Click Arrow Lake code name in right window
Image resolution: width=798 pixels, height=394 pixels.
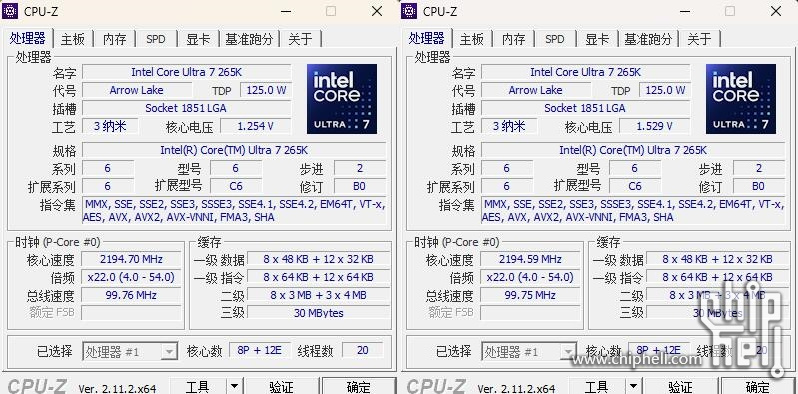click(x=535, y=91)
